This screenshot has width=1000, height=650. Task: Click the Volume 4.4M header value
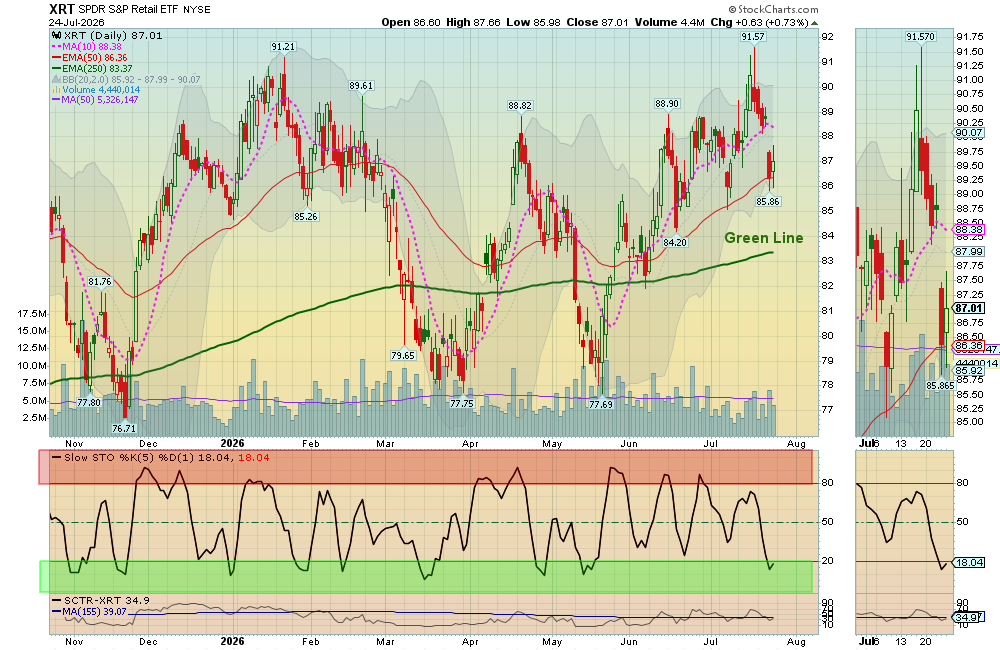coord(670,22)
